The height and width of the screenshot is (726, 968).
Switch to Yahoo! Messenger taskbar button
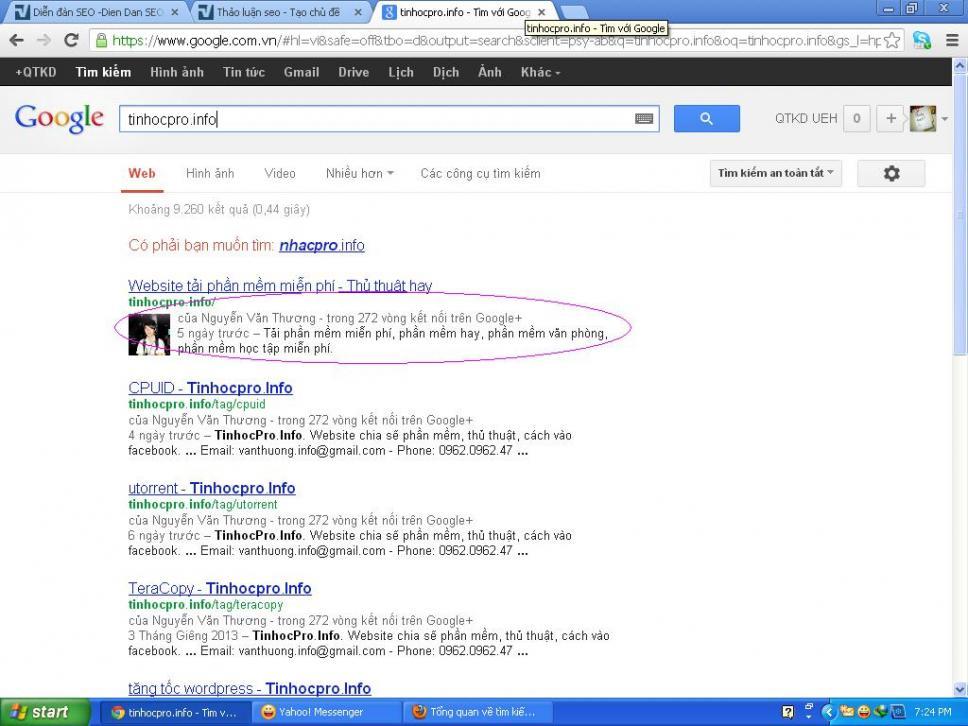[326, 712]
